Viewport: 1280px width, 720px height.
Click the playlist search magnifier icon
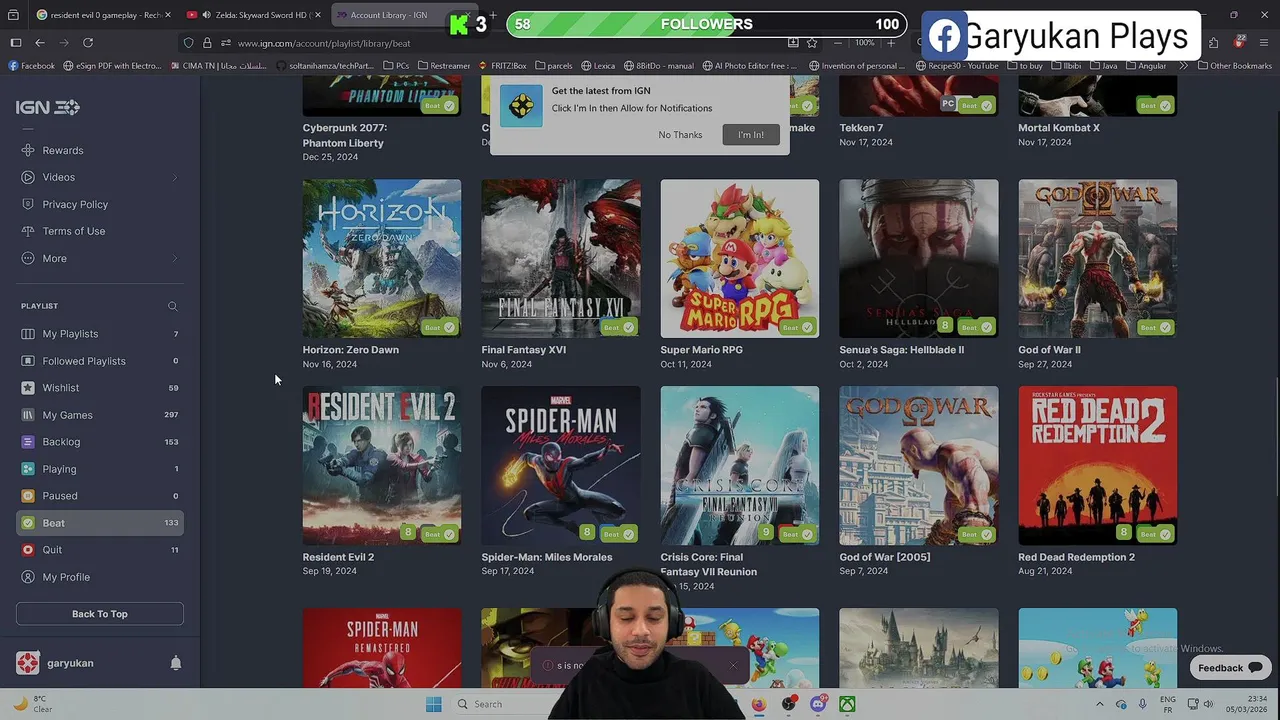172,306
